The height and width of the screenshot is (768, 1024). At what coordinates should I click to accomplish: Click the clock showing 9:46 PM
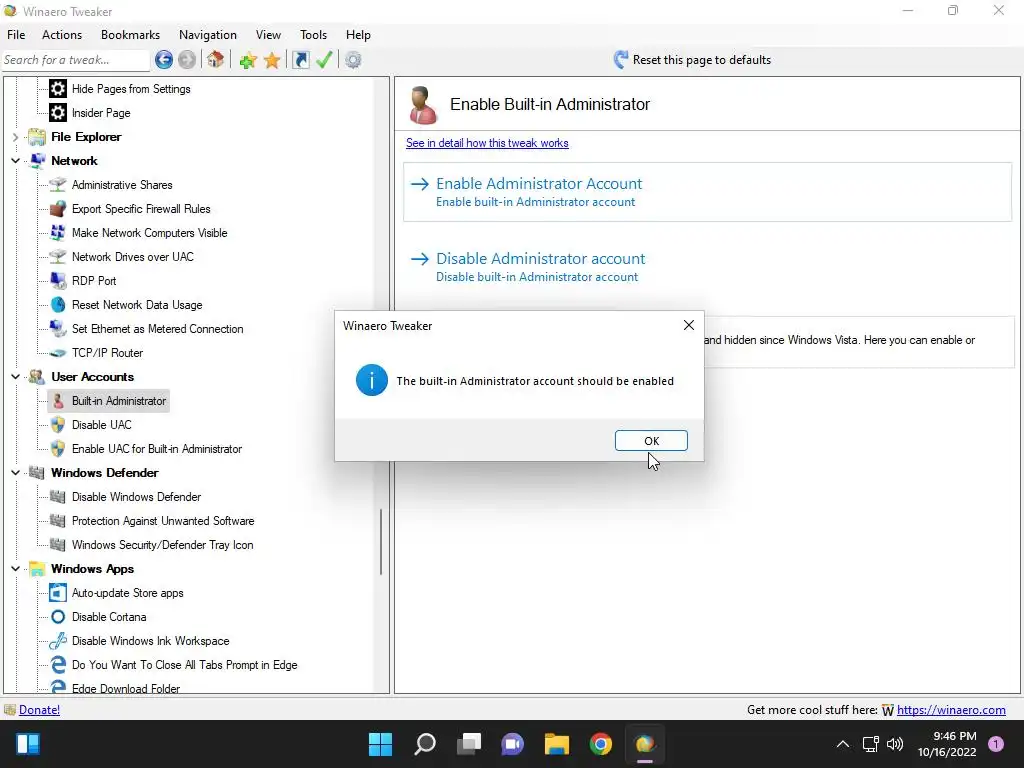coord(954,736)
